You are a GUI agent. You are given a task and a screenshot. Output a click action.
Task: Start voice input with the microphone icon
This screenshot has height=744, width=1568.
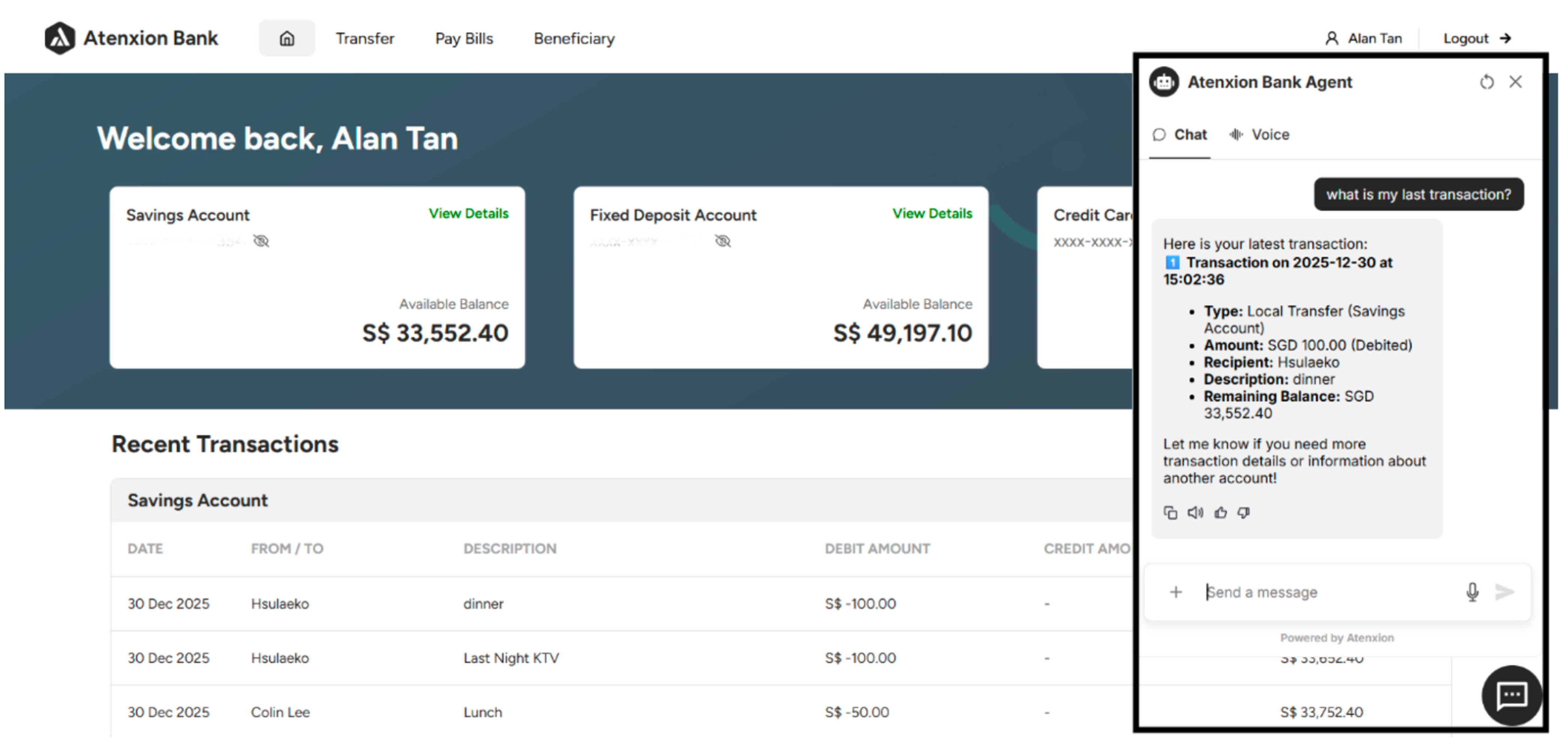[x=1472, y=592]
